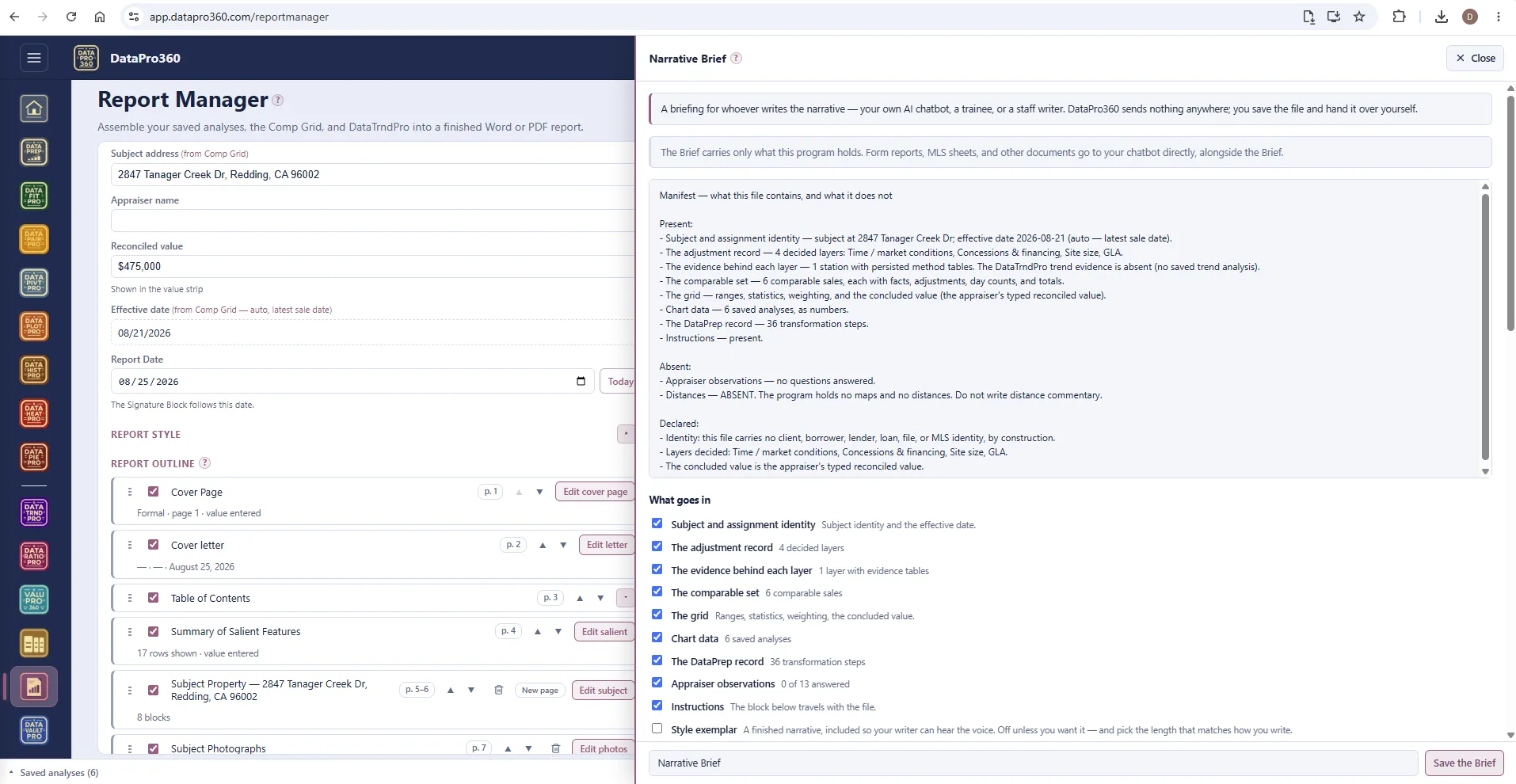The width and height of the screenshot is (1516, 784).
Task: Launch Data Trnd Pro from sidebar
Action: coord(34,512)
